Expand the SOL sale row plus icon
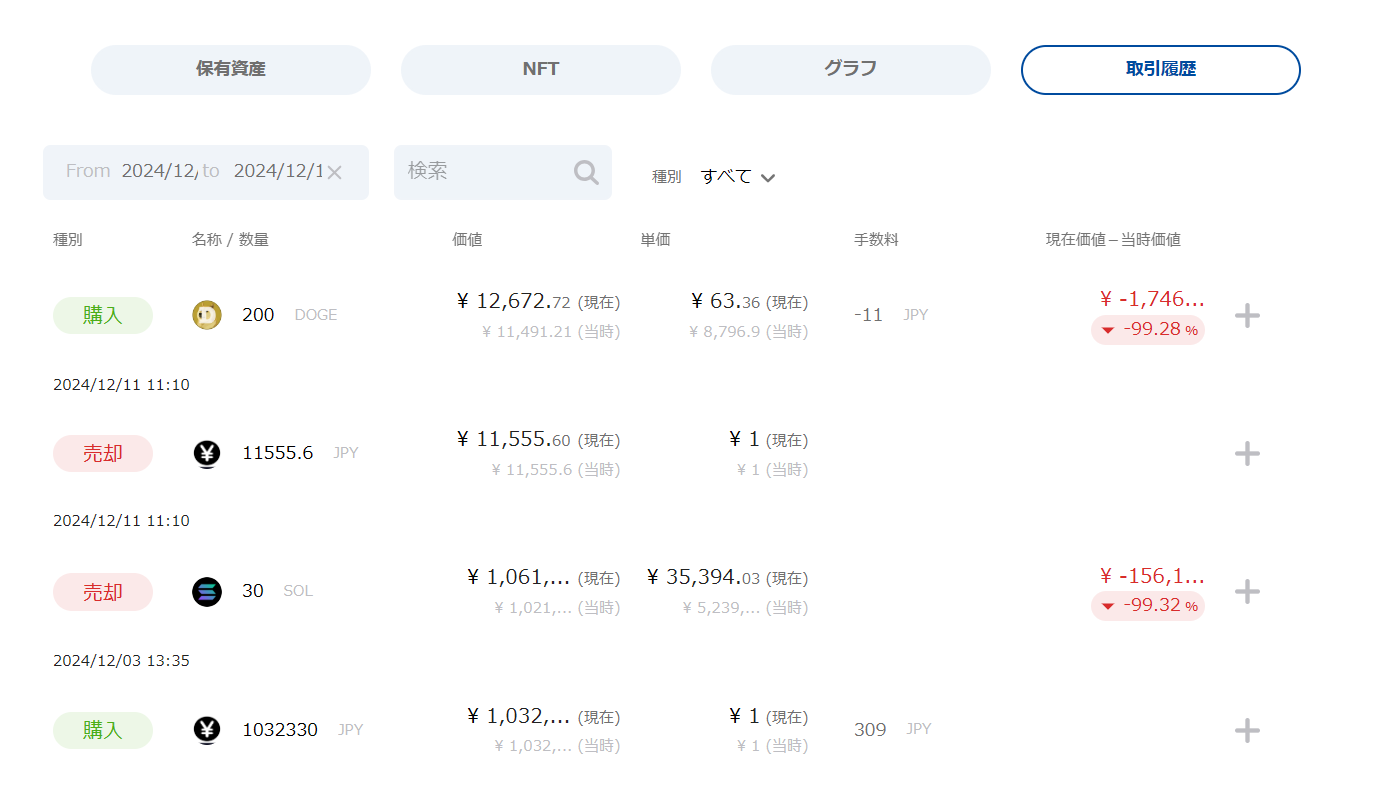Image resolution: width=1386 pixels, height=788 pixels. pyautogui.click(x=1247, y=592)
